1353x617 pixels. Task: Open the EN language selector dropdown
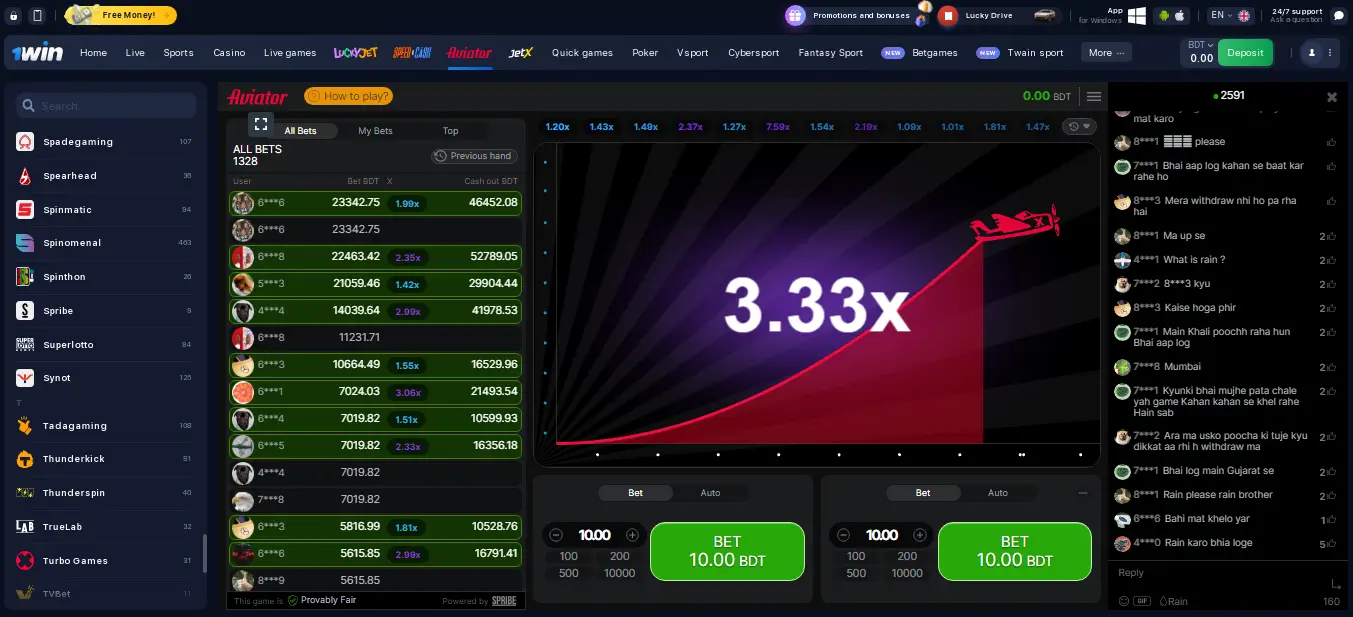click(1229, 16)
